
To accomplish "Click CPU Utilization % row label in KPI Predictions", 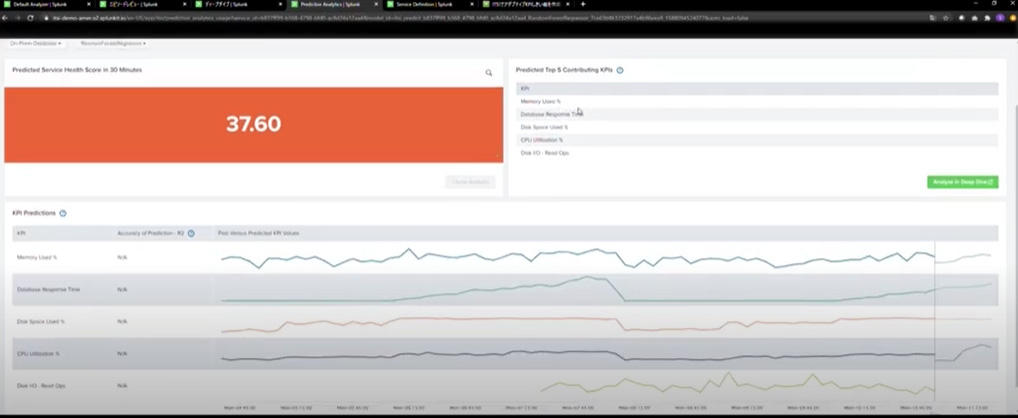I will [x=38, y=354].
